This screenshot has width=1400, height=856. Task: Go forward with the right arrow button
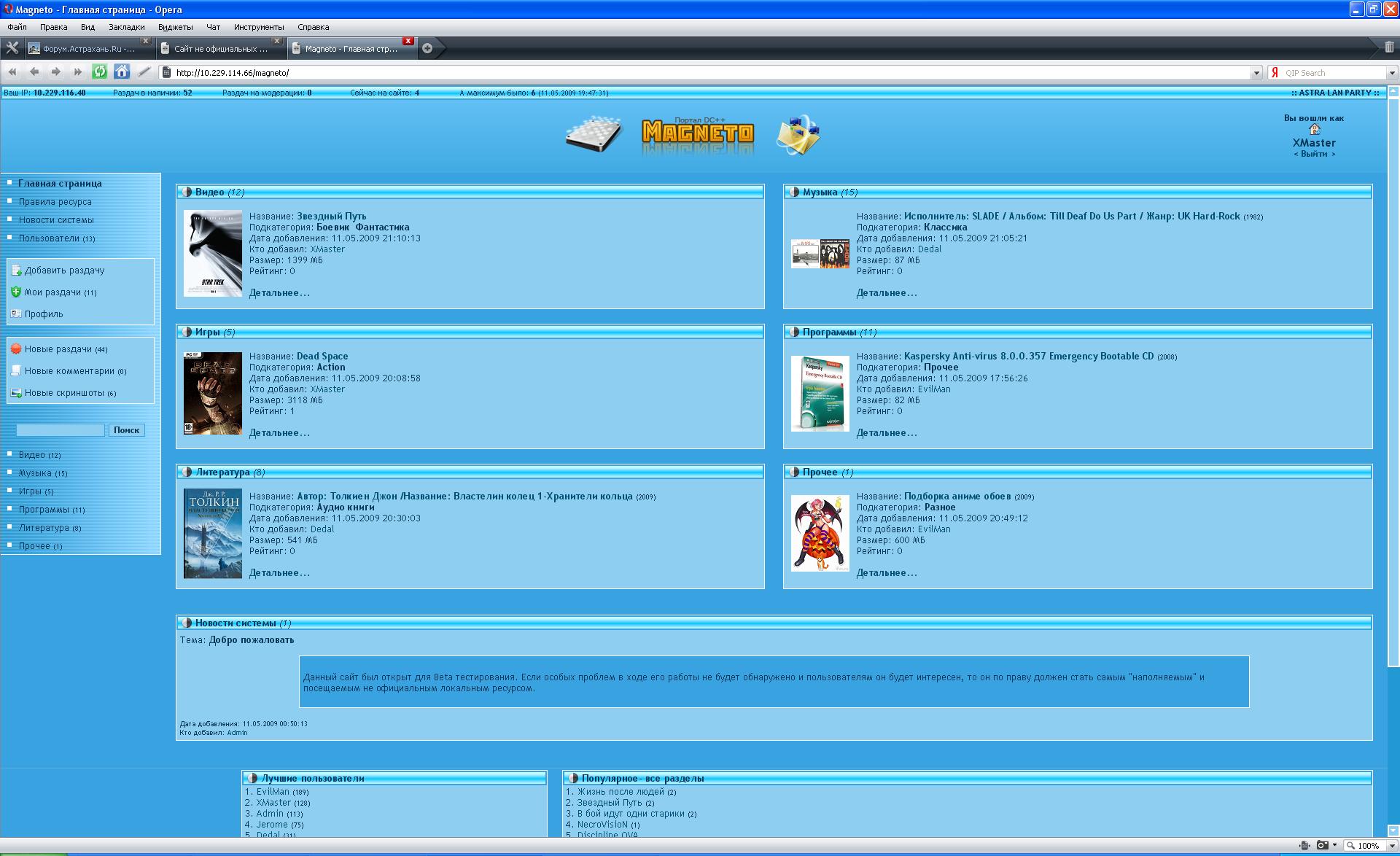click(x=56, y=72)
